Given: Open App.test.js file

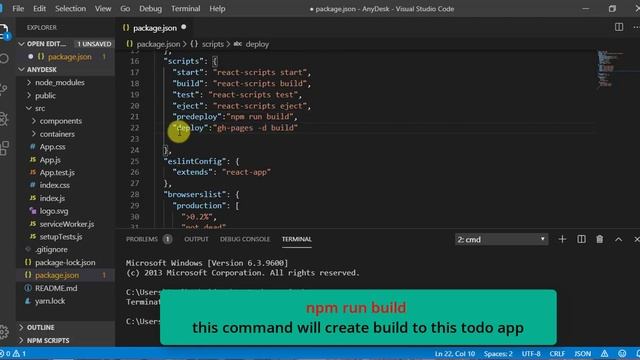Looking at the screenshot, I should [57, 173].
